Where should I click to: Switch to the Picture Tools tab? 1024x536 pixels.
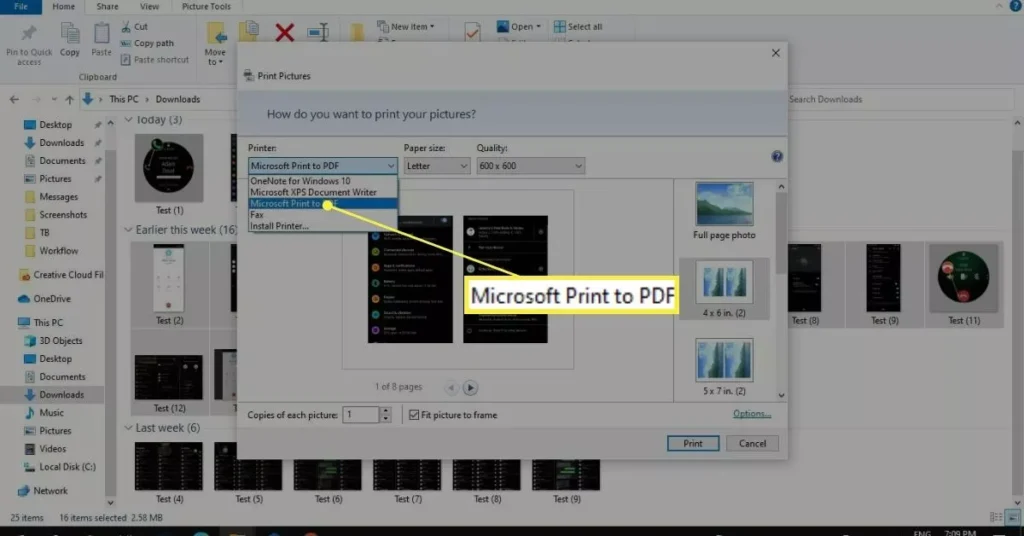pyautogui.click(x=206, y=7)
